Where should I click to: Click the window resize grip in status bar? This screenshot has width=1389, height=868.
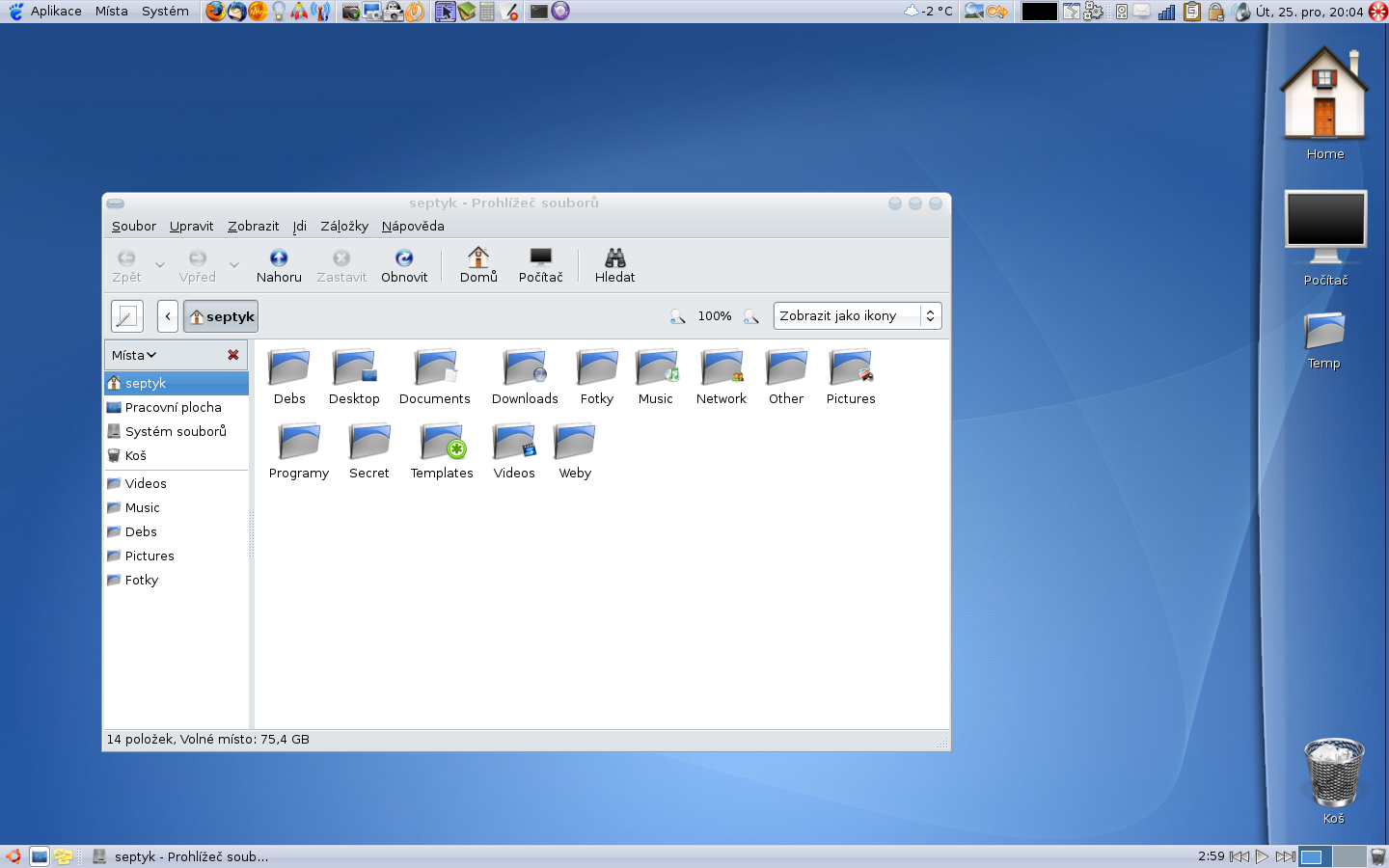[943, 743]
